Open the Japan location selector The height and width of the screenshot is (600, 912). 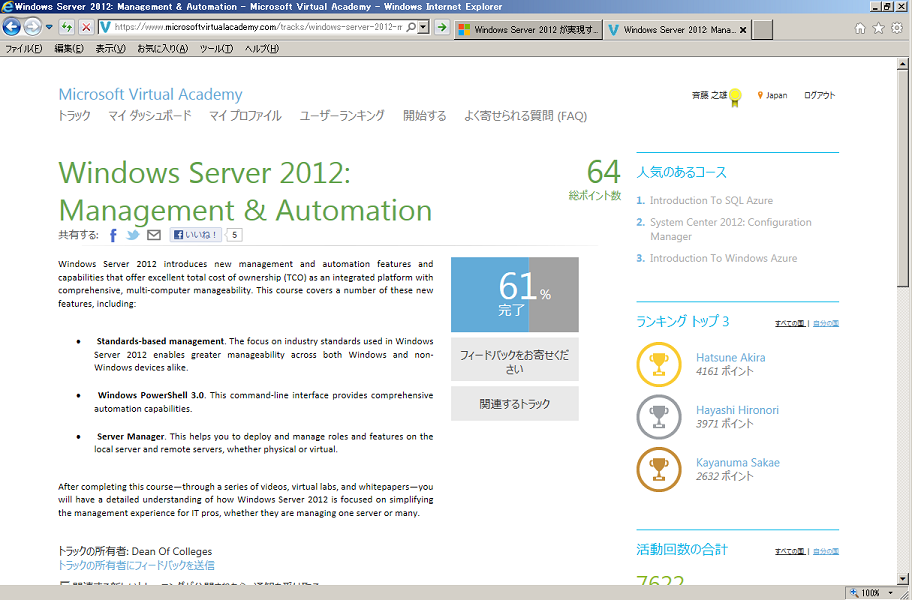coord(772,96)
